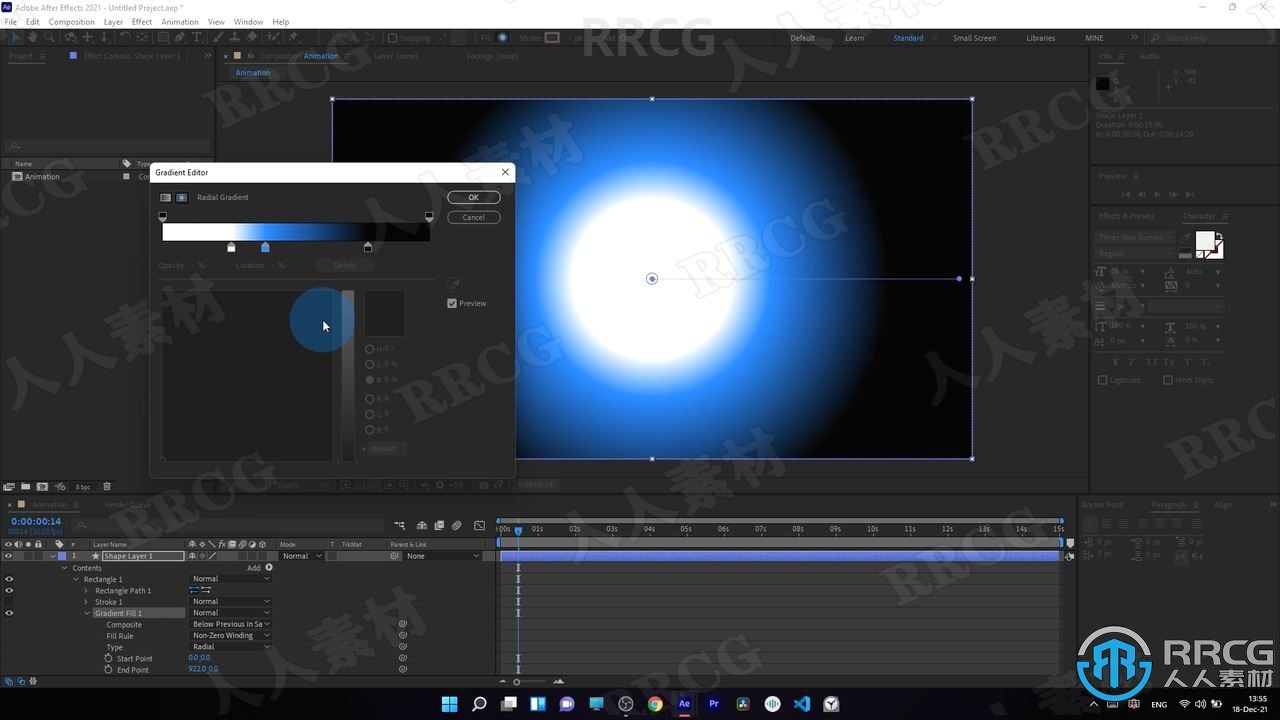Toggle the motion blur enable icon in timeline
This screenshot has height=720, width=1280.
(x=457, y=525)
